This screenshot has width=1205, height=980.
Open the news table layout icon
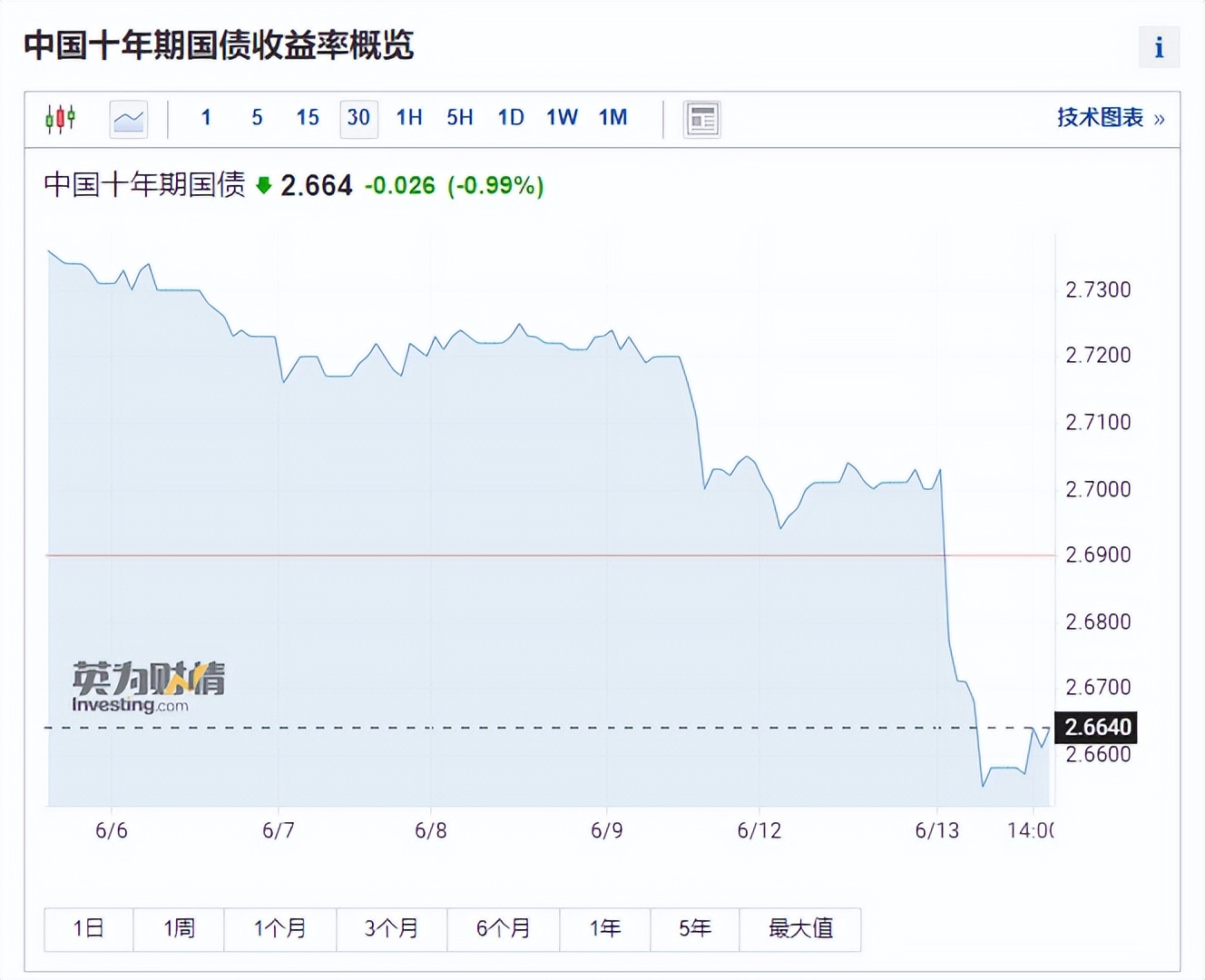[x=702, y=119]
